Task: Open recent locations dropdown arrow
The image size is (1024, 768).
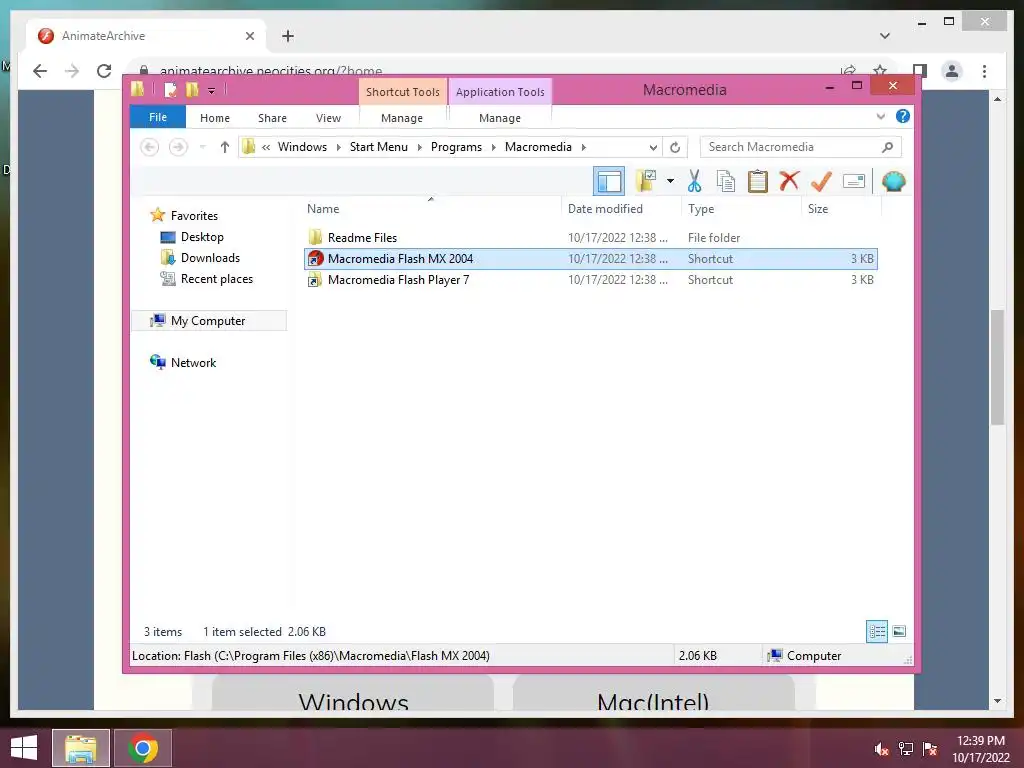Action: click(x=202, y=147)
